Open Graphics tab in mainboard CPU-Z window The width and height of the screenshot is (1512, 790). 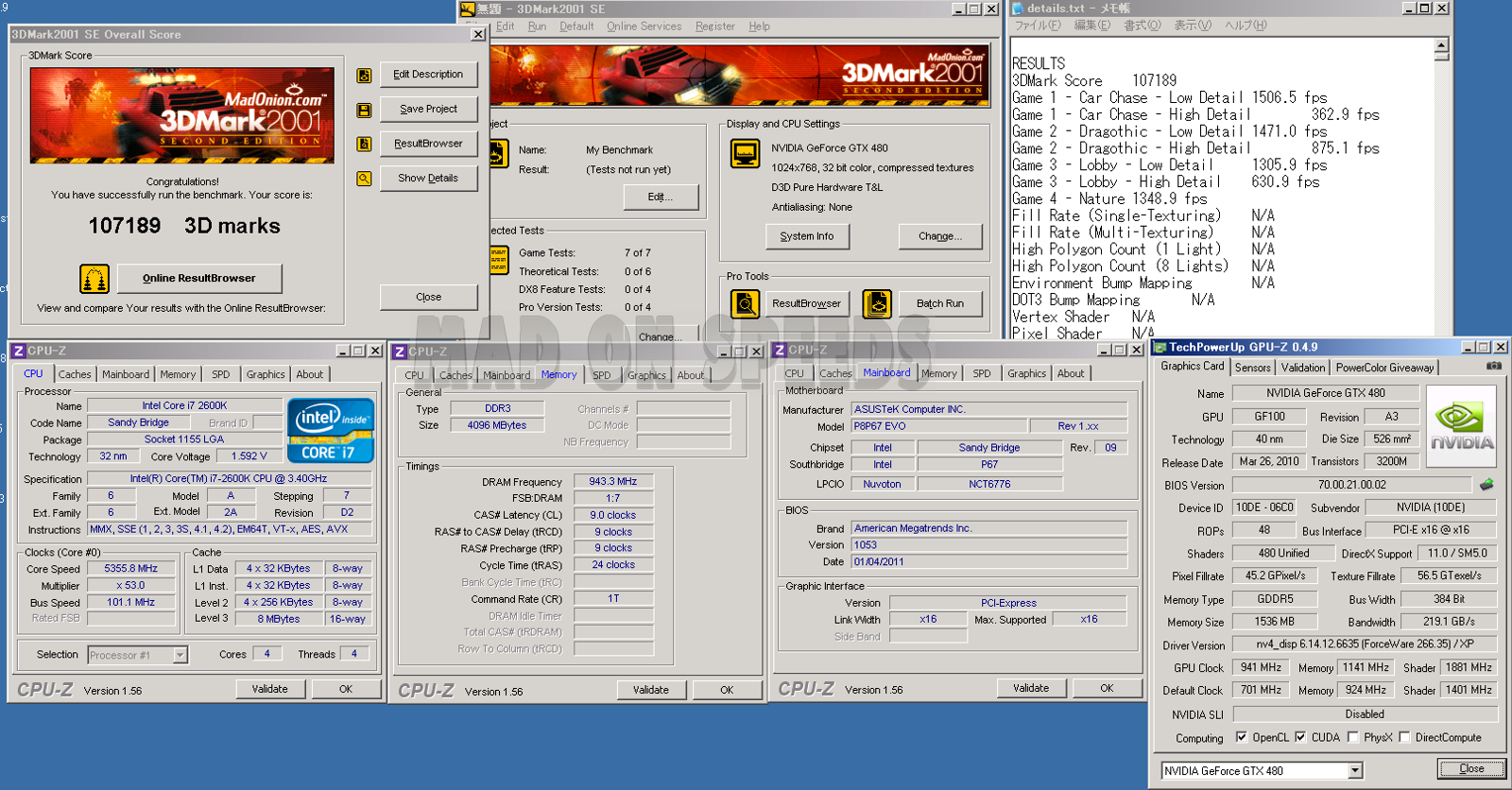(x=1026, y=373)
